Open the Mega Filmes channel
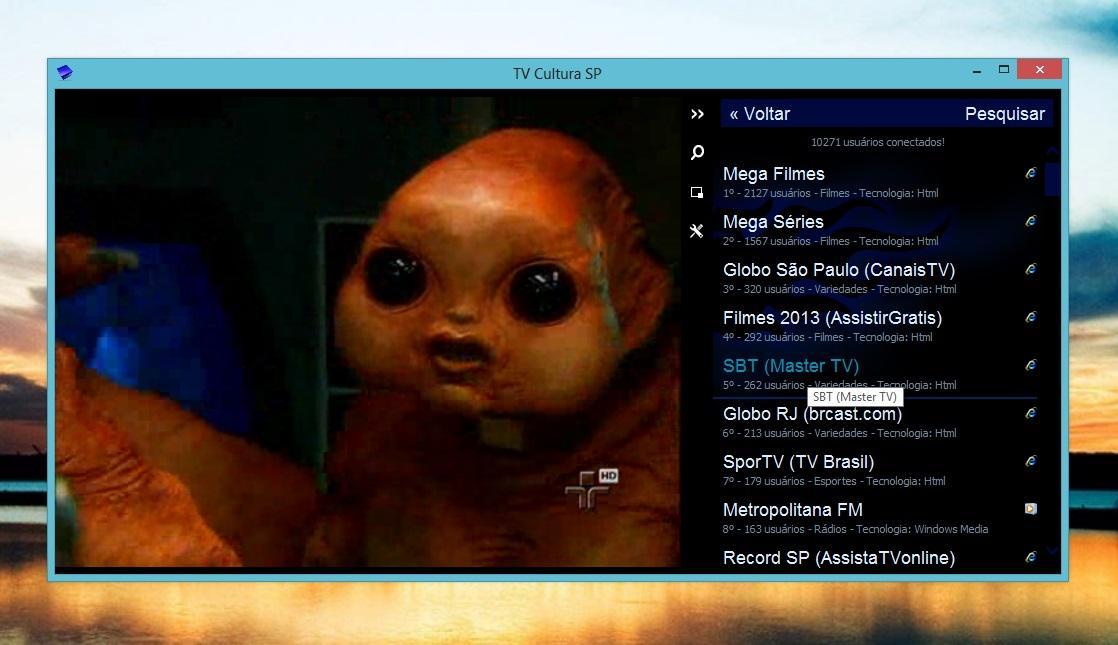The image size is (1118, 645). pyautogui.click(x=774, y=174)
